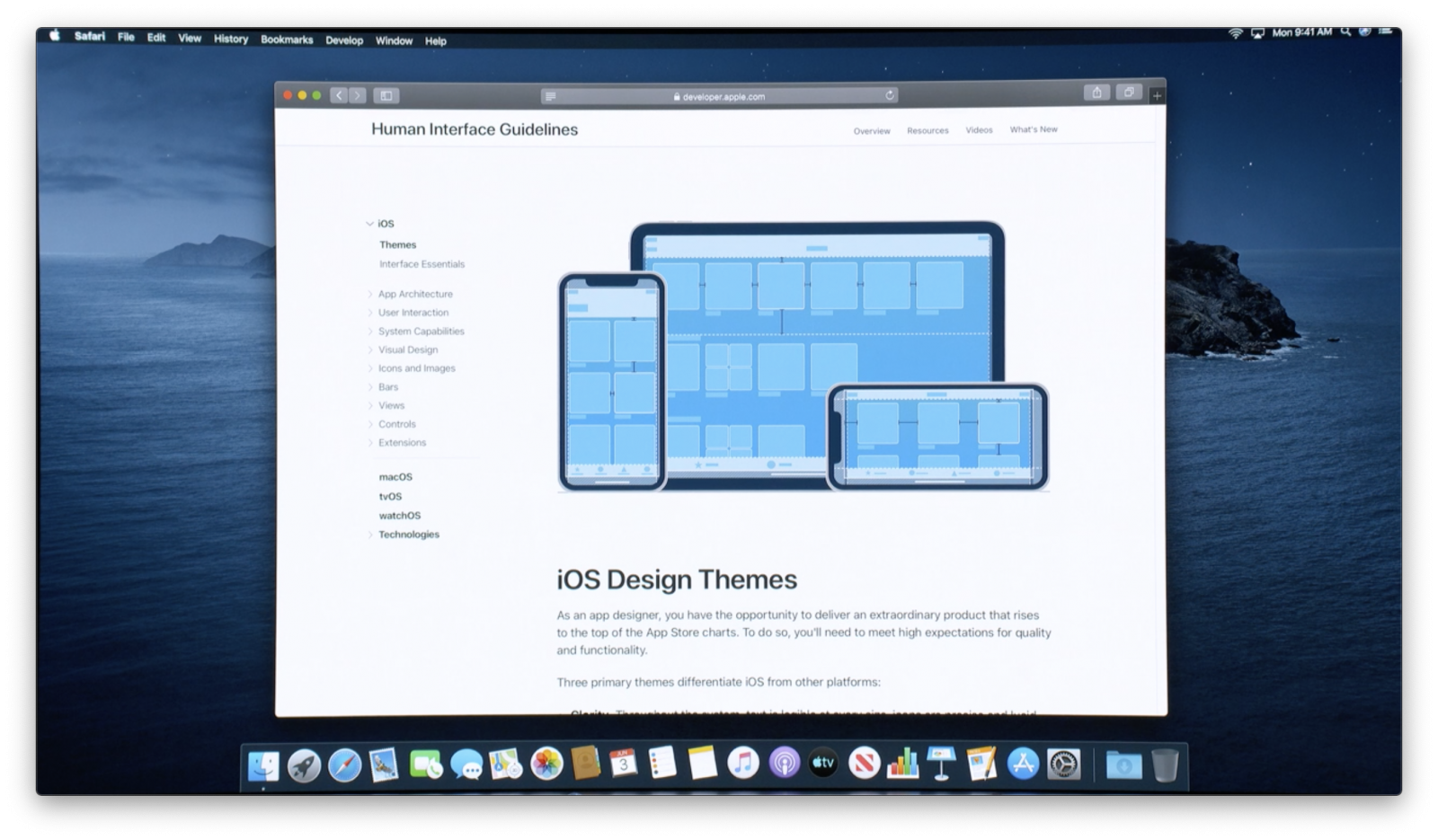Viewport: 1438px width, 840px height.
Task: Show all tabs overview button
Action: [x=1129, y=93]
